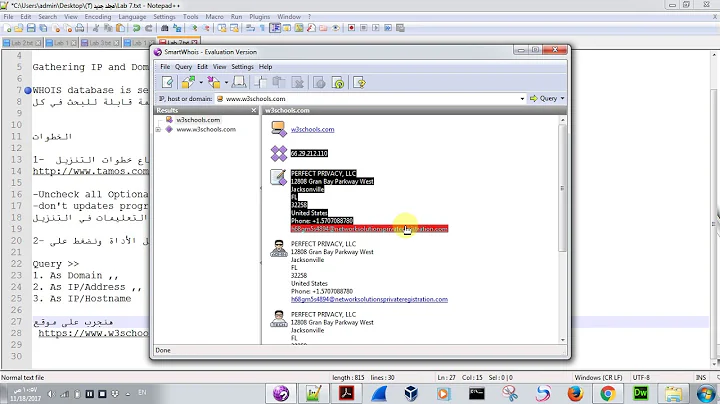Open the Help menu in SmartWhois

point(265,67)
